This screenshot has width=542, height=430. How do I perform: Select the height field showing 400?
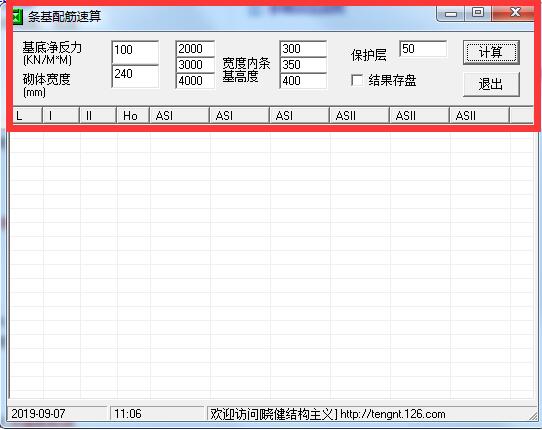coord(303,81)
